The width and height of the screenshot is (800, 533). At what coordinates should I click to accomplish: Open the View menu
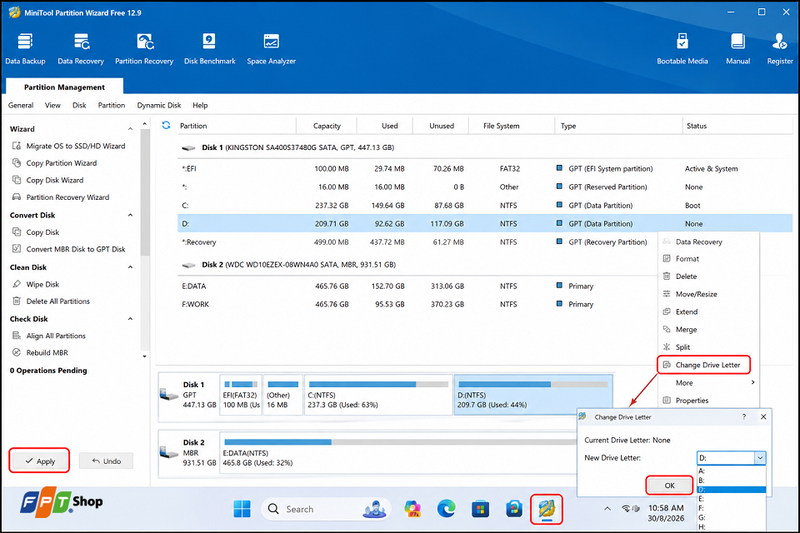pyautogui.click(x=53, y=105)
